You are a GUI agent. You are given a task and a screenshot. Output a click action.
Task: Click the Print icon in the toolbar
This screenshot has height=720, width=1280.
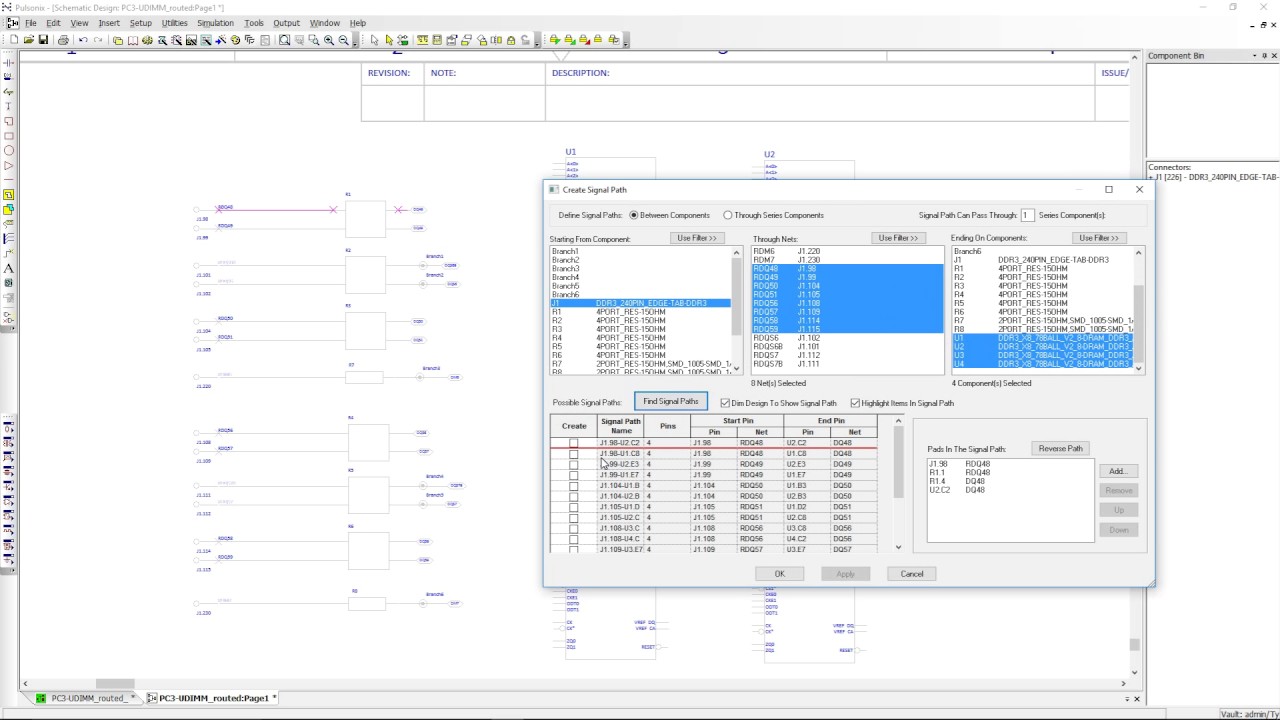[x=63, y=40]
